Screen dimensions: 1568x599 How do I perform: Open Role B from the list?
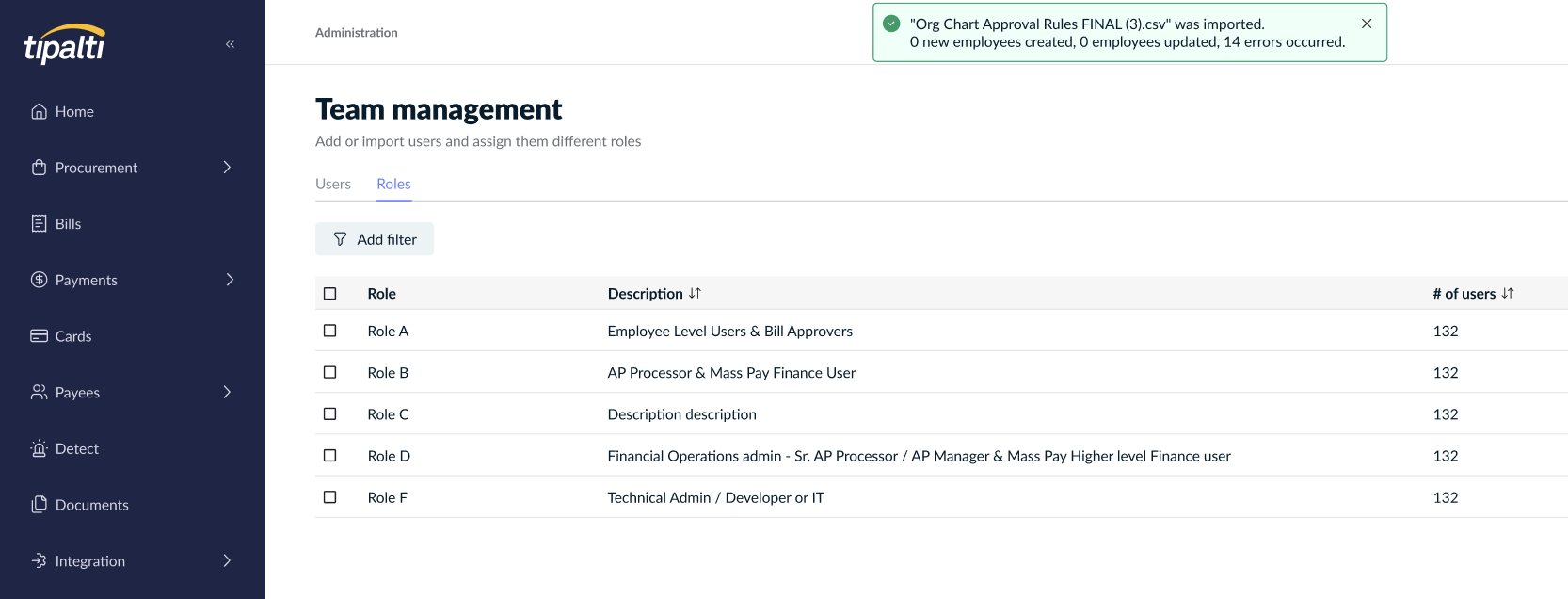click(388, 372)
